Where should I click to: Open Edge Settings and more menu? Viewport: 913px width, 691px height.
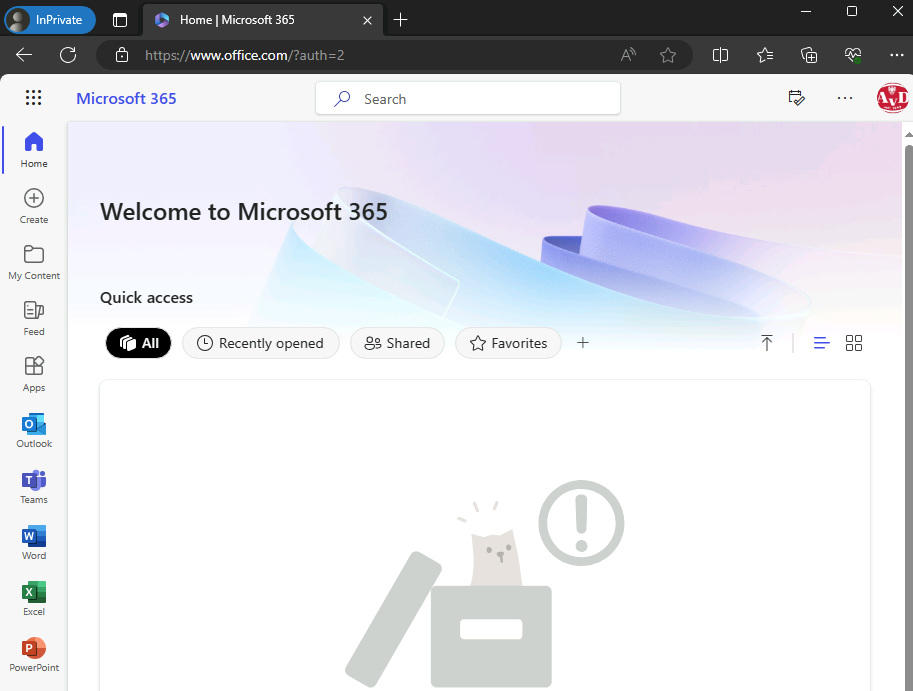point(897,55)
